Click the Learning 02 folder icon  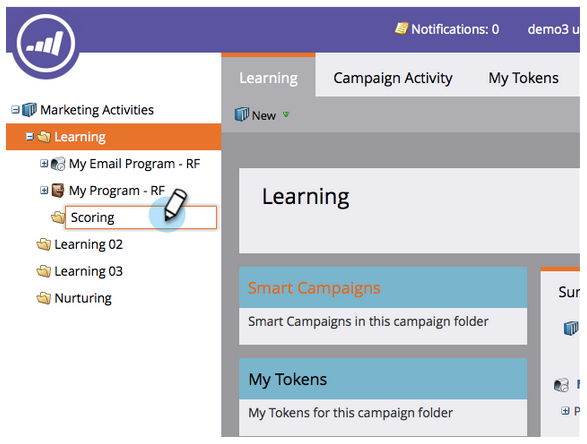(44, 244)
